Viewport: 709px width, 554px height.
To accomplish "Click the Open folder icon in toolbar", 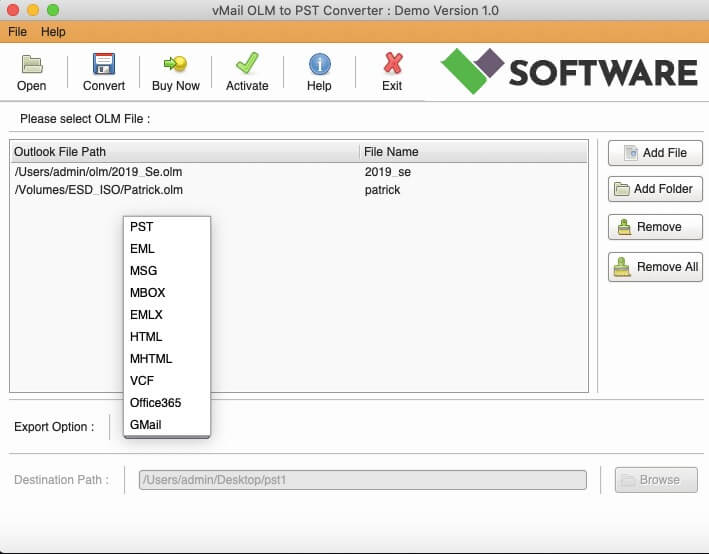I will coord(32,65).
